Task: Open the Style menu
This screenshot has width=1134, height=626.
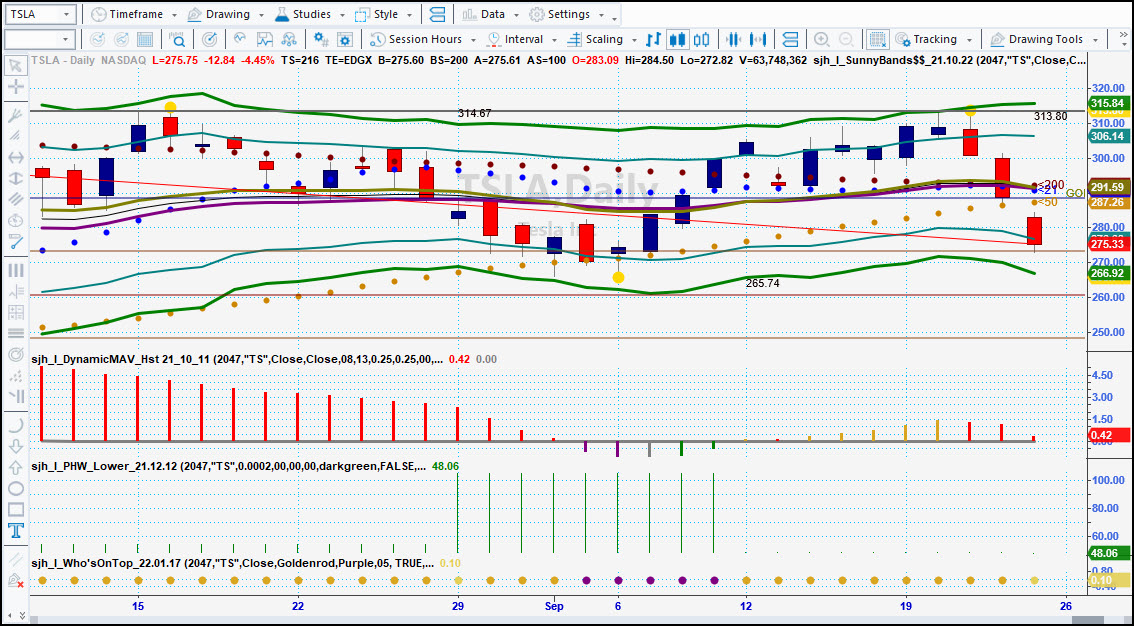Action: coord(383,14)
